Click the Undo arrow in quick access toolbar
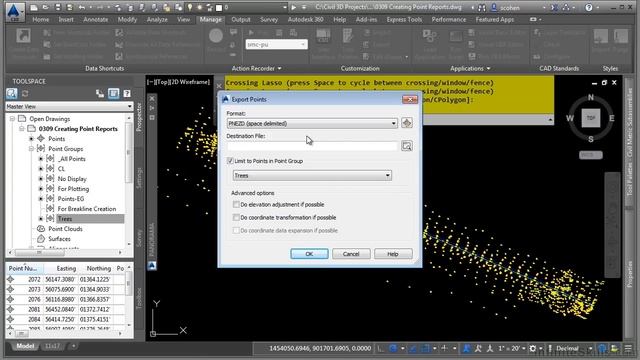Image resolution: width=640 pixels, height=360 pixels. click(x=82, y=7)
